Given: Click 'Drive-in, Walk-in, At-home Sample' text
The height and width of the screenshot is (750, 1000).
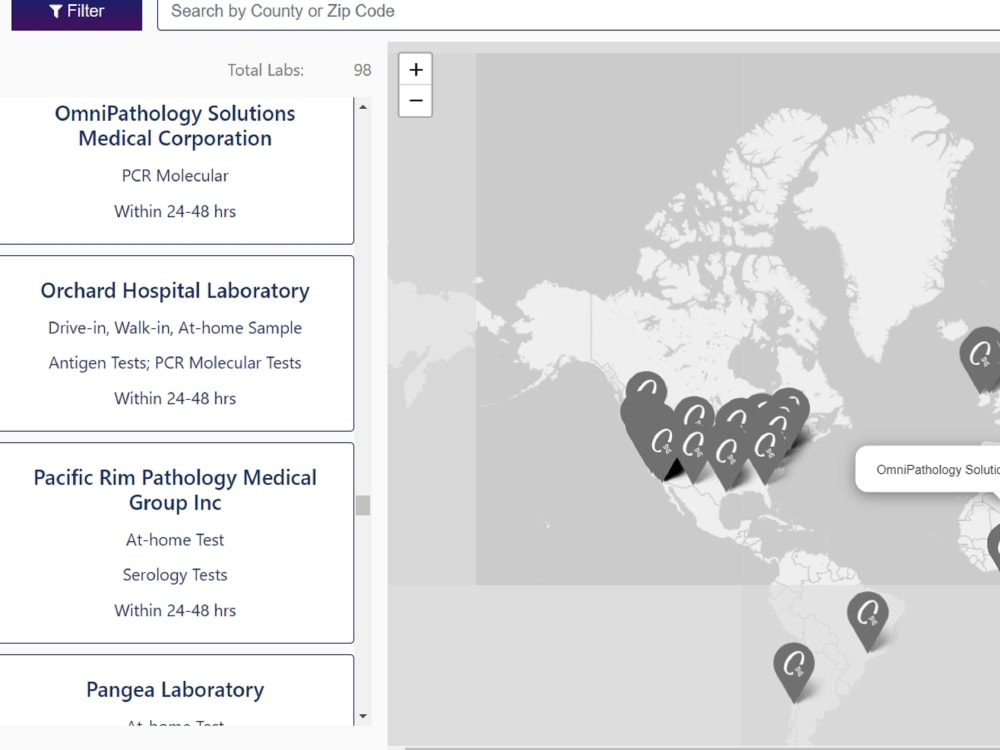Looking at the screenshot, I should point(175,328).
